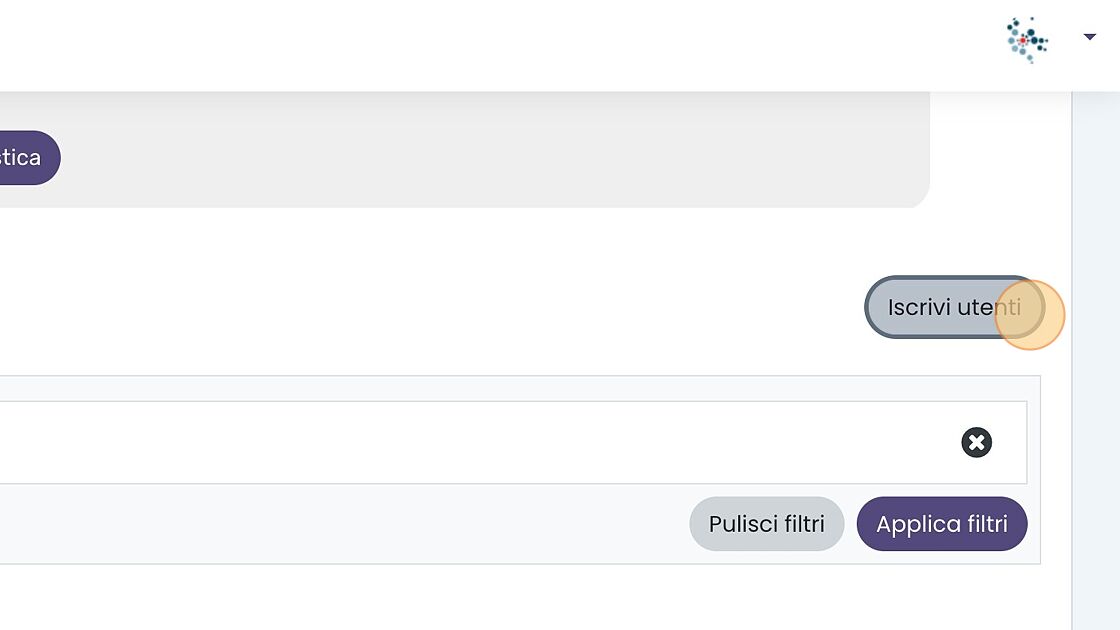
Task: Enrol users via the Iscrivi utenti button
Action: click(x=954, y=307)
